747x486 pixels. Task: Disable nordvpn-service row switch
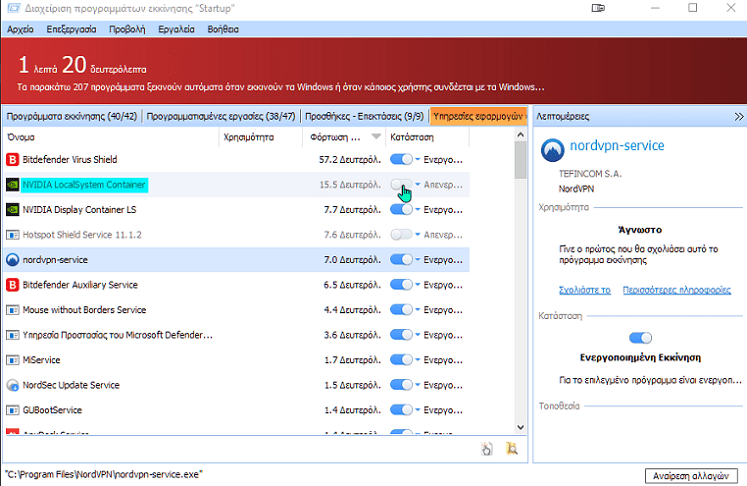(x=401, y=260)
